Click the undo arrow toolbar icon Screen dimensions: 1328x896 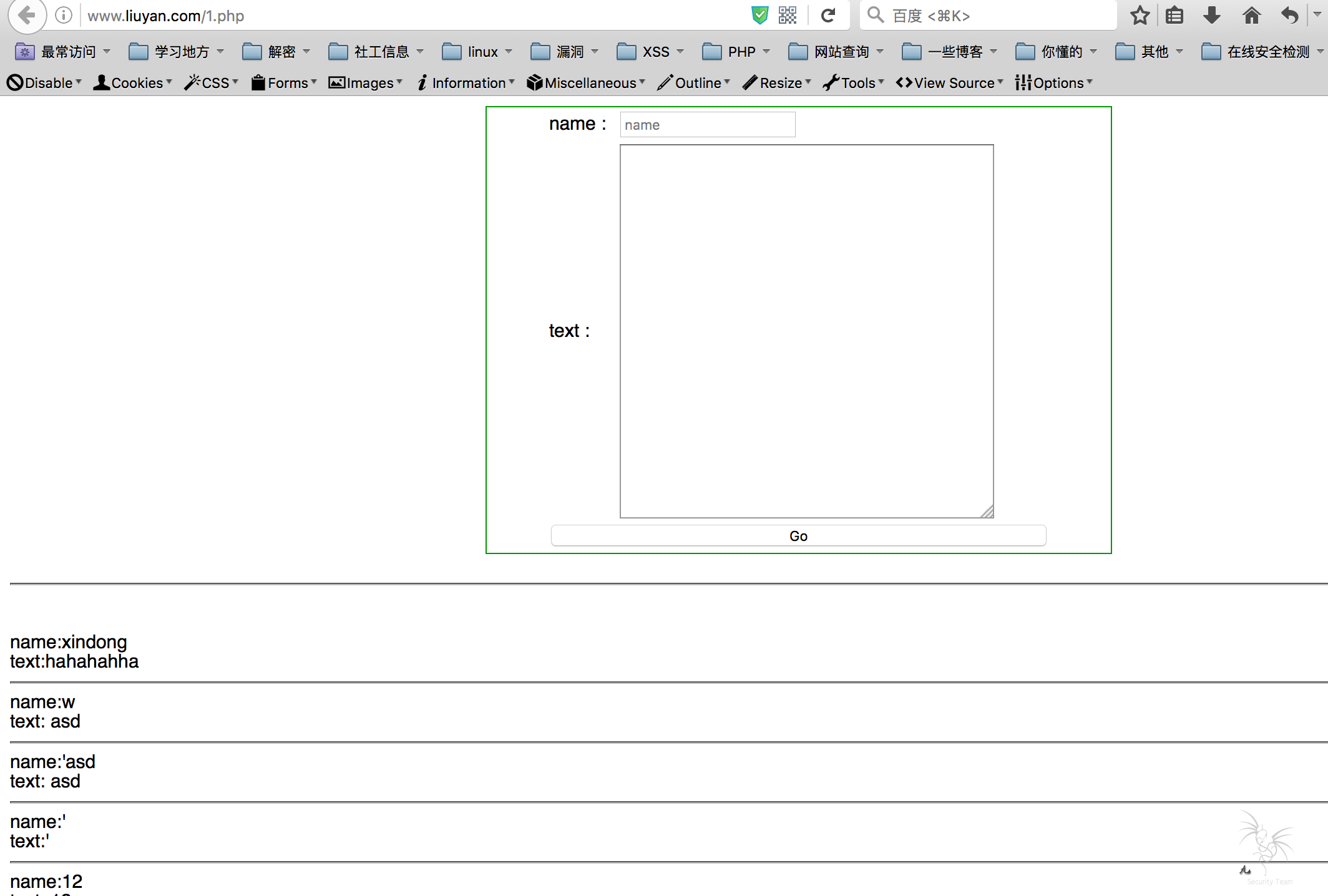coord(1289,15)
